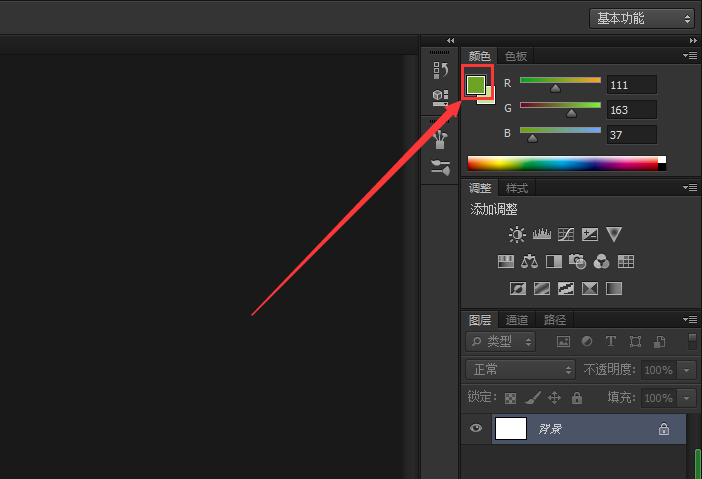Toggle lock position
Image resolution: width=702 pixels, height=479 pixels.
click(555, 398)
